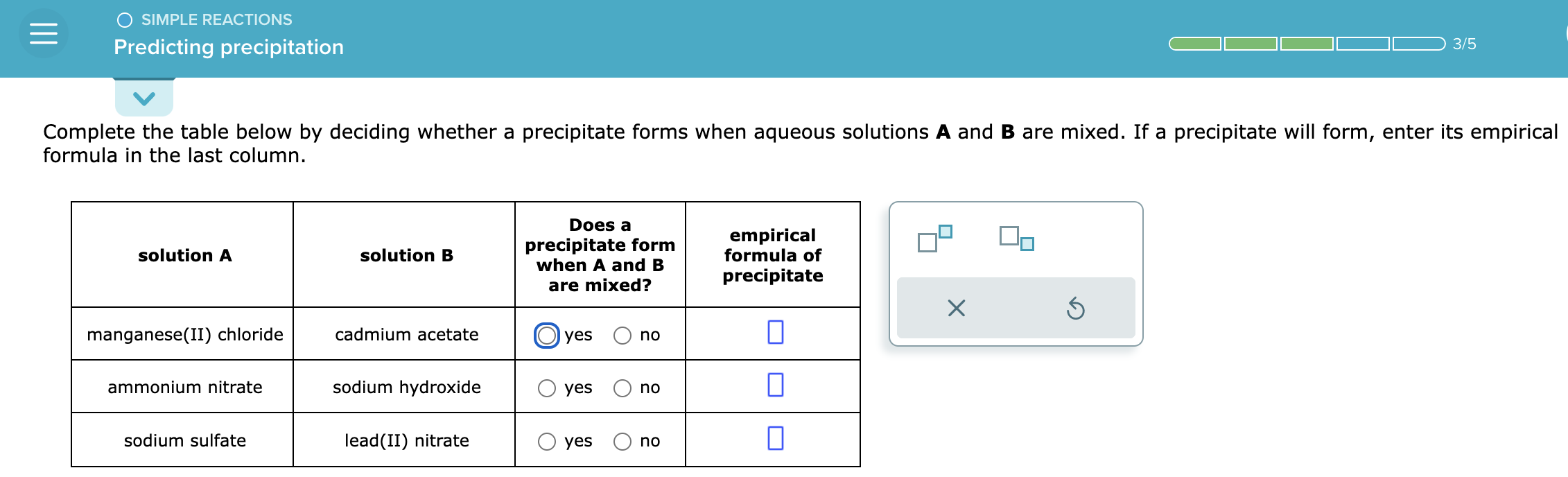1568x477 pixels.
Task: Click the empirical formula box in the third row
Action: coord(774,438)
